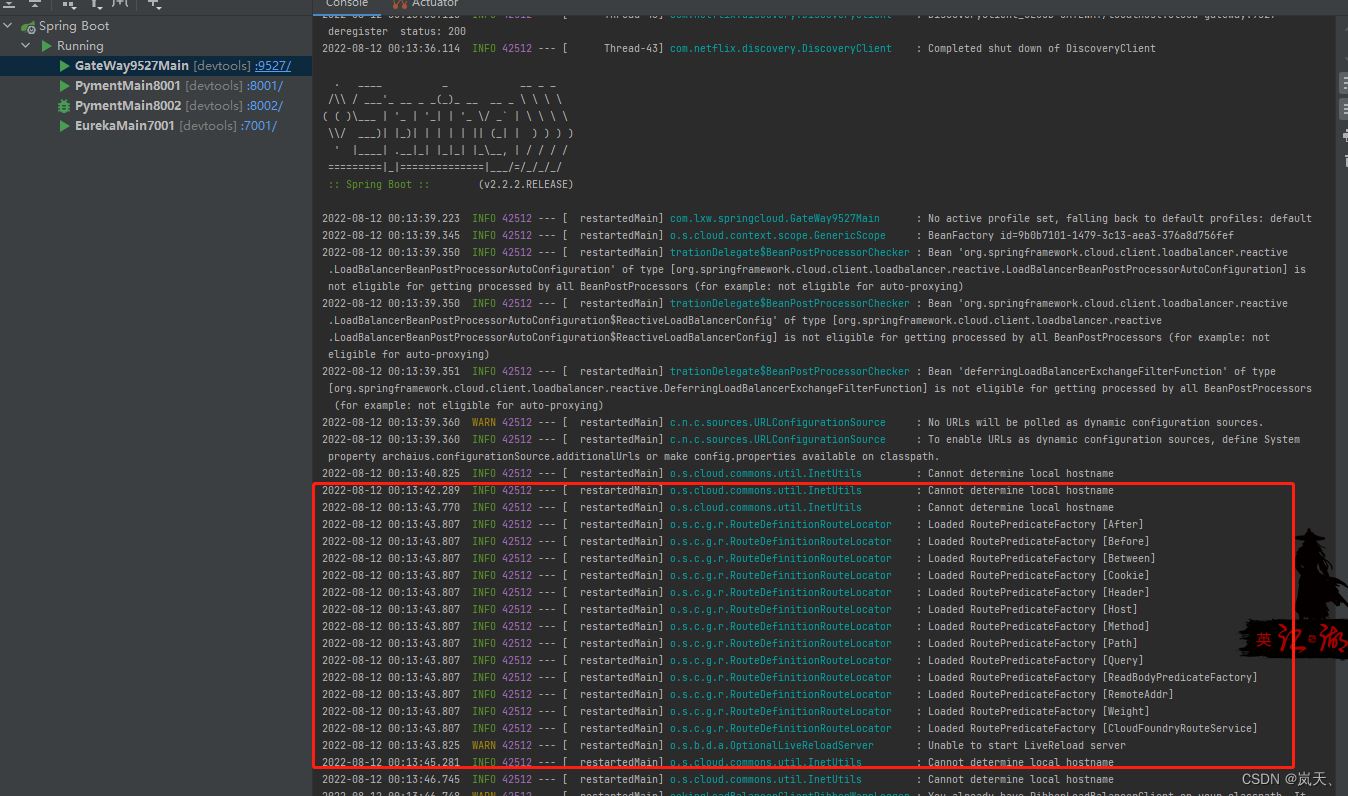Viewport: 1348px width, 796px height.
Task: Open the :8001/ port link
Action: click(x=264, y=86)
